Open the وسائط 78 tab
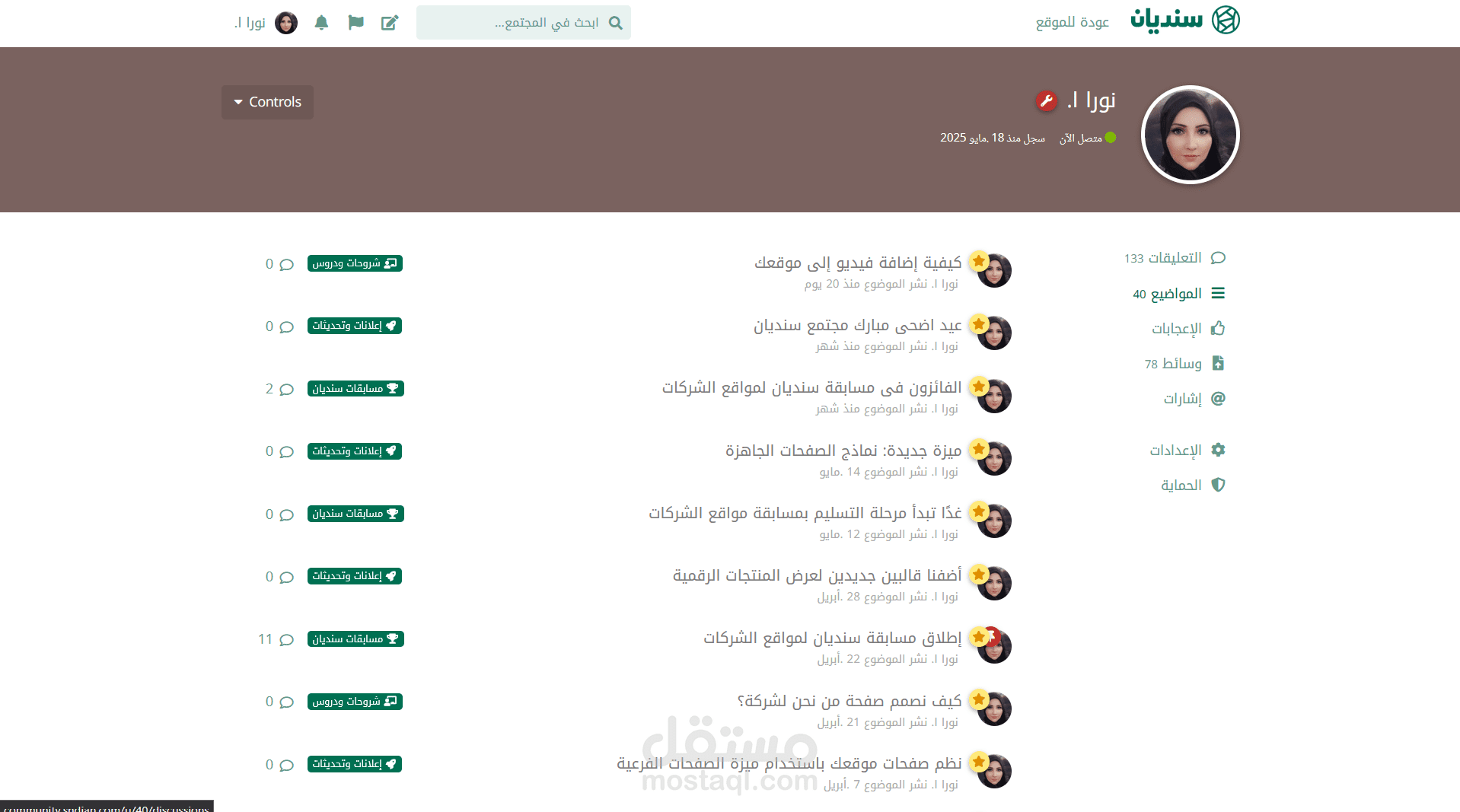This screenshot has width=1460, height=812. [1184, 364]
